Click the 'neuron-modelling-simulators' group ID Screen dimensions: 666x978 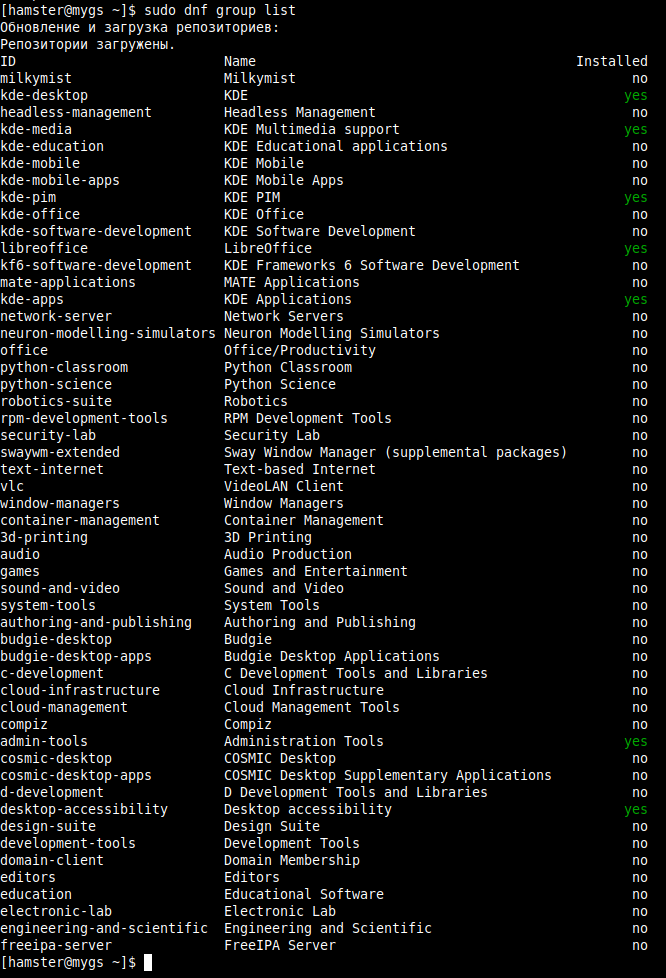coord(108,333)
